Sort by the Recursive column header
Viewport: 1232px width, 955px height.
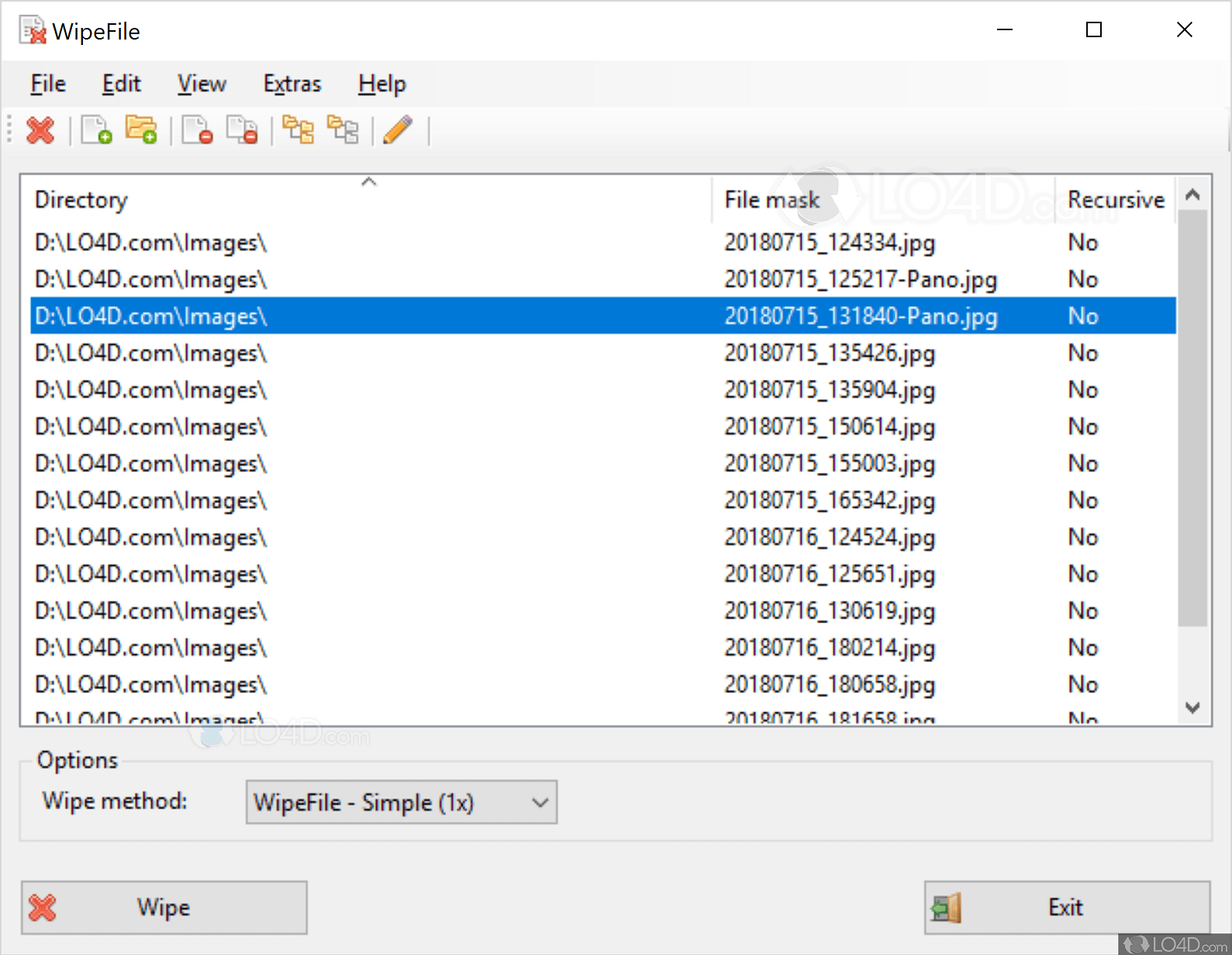pyautogui.click(x=1116, y=200)
